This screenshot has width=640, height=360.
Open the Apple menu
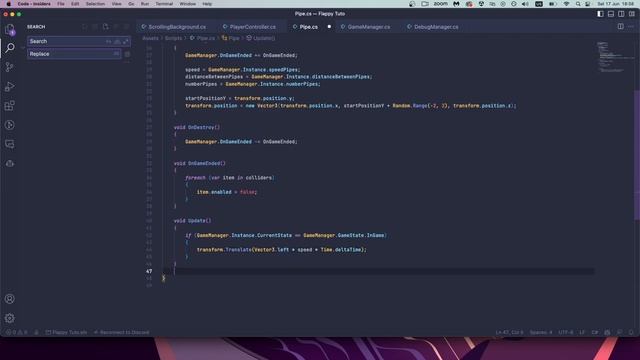9,4
